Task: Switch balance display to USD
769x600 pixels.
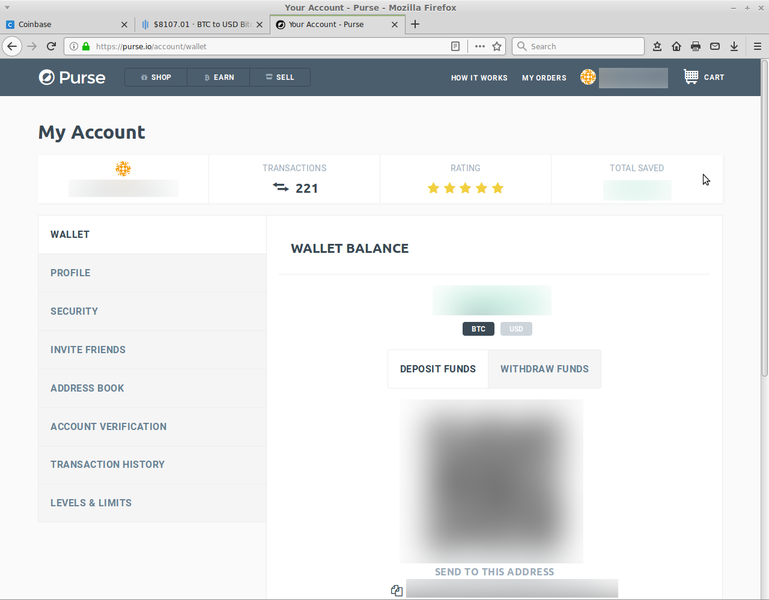Action: pos(516,329)
